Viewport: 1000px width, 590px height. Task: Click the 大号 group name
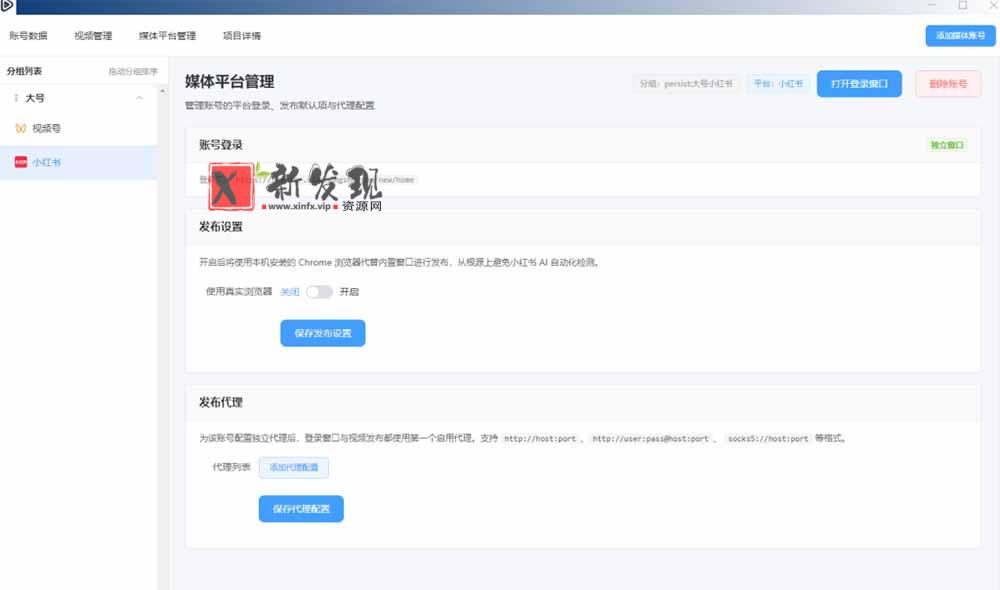click(35, 98)
